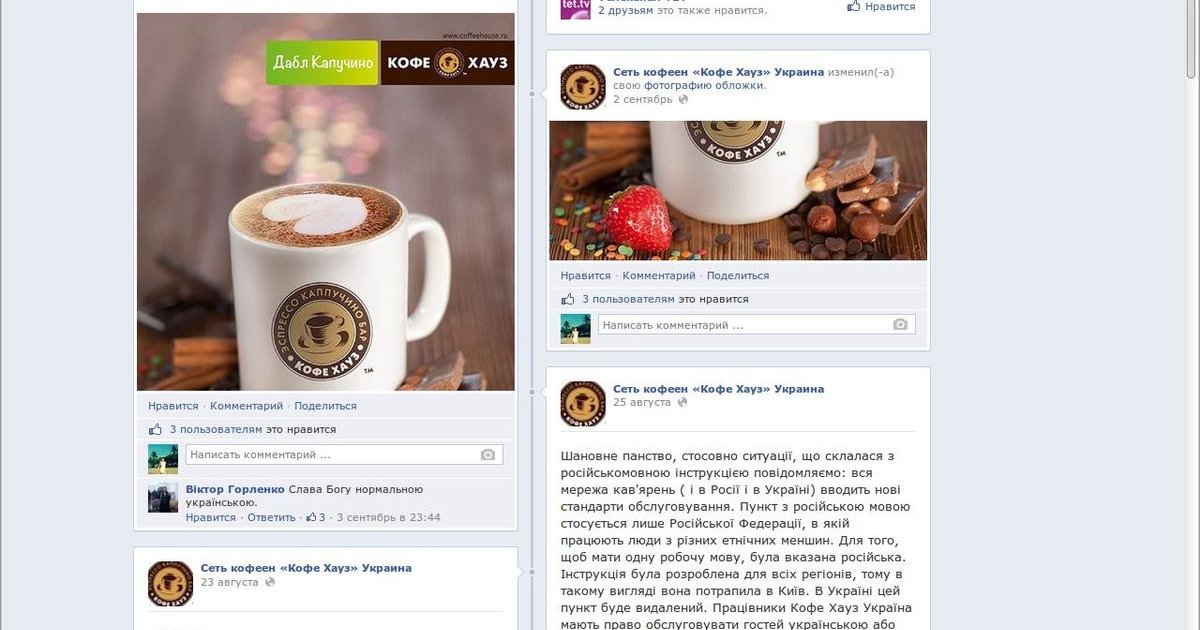Click Нравится link under cappuccino photo
This screenshot has width=1200, height=630.
(x=173, y=406)
